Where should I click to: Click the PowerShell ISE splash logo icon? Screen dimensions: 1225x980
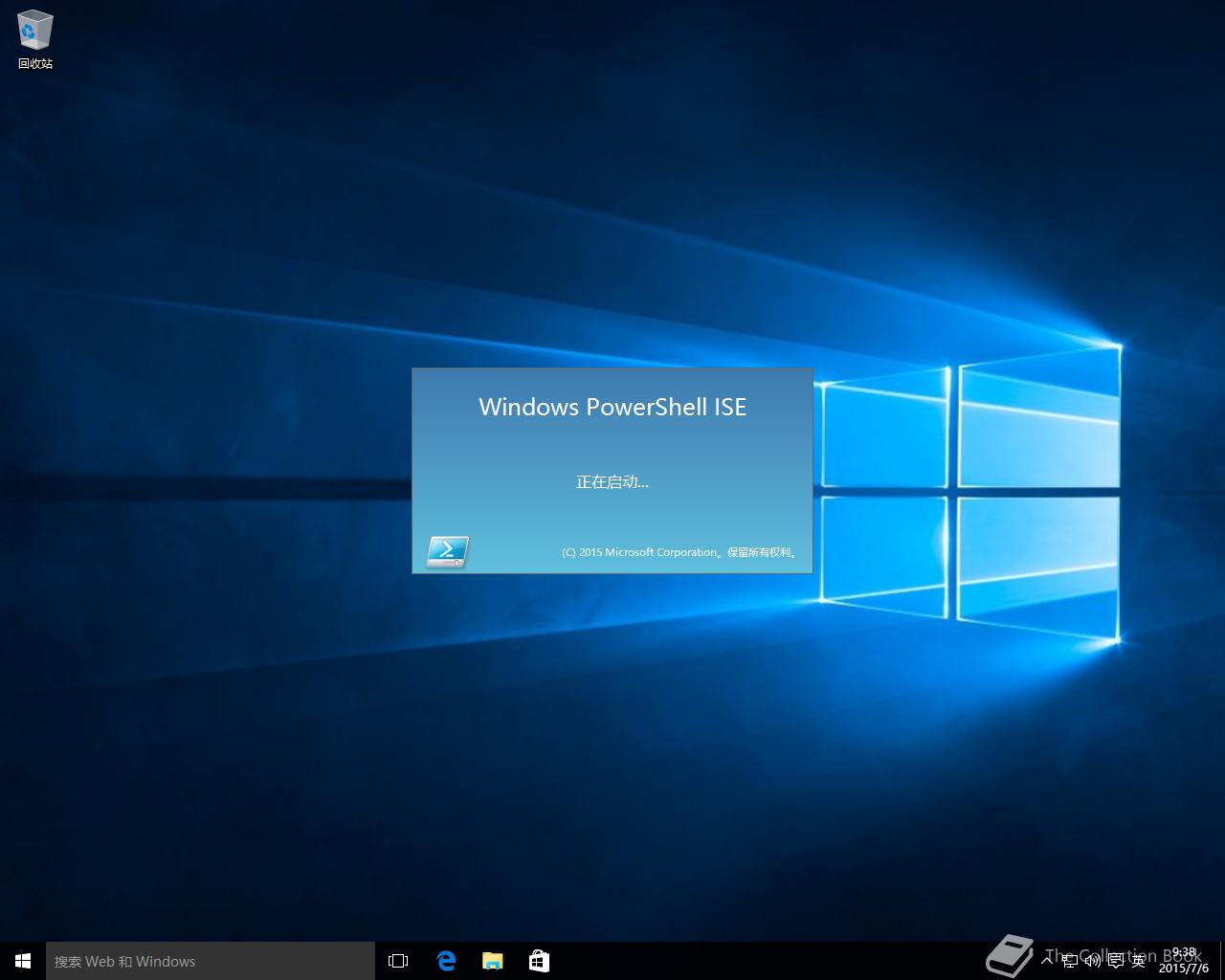tap(447, 551)
